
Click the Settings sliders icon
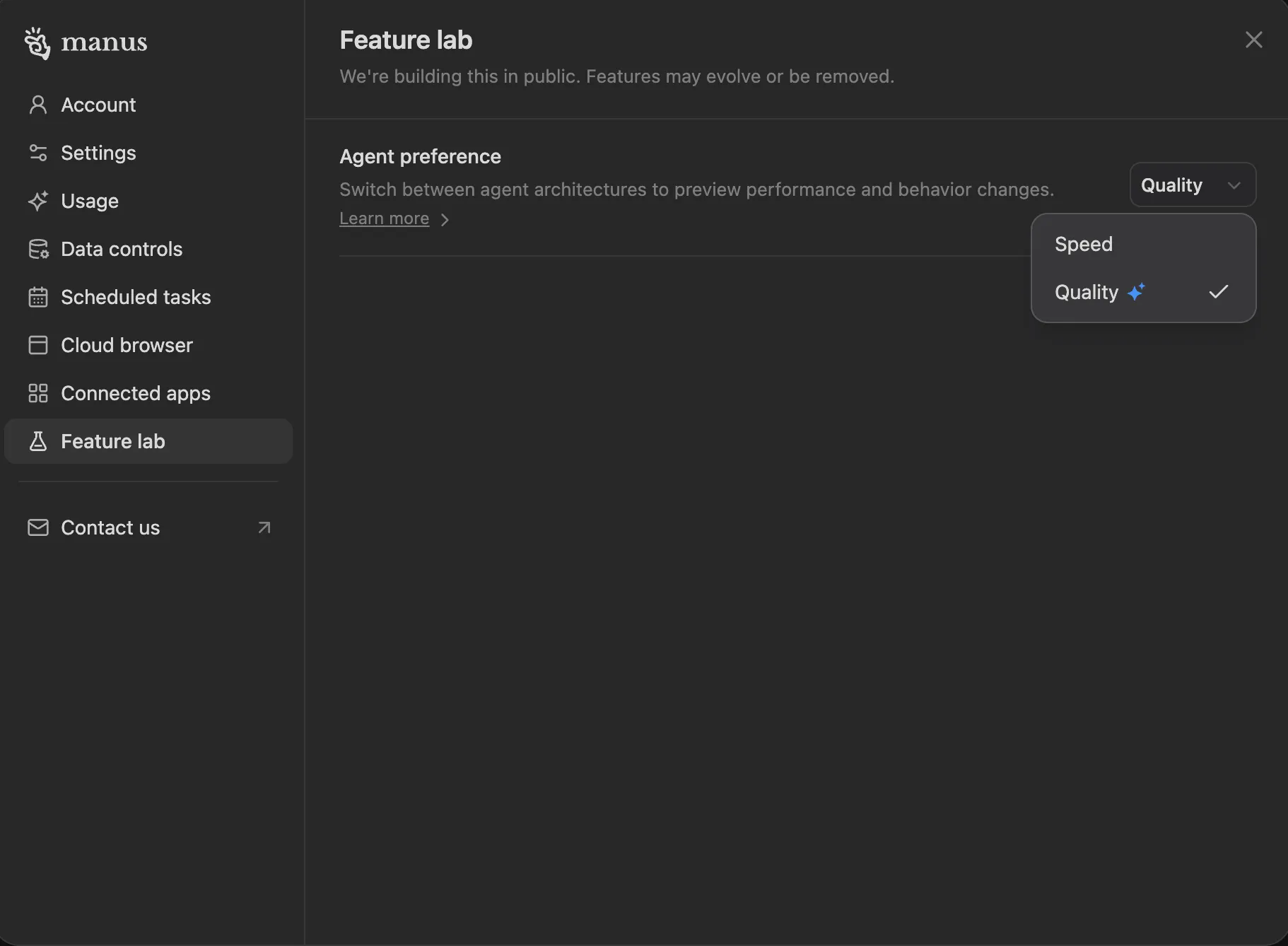point(38,153)
